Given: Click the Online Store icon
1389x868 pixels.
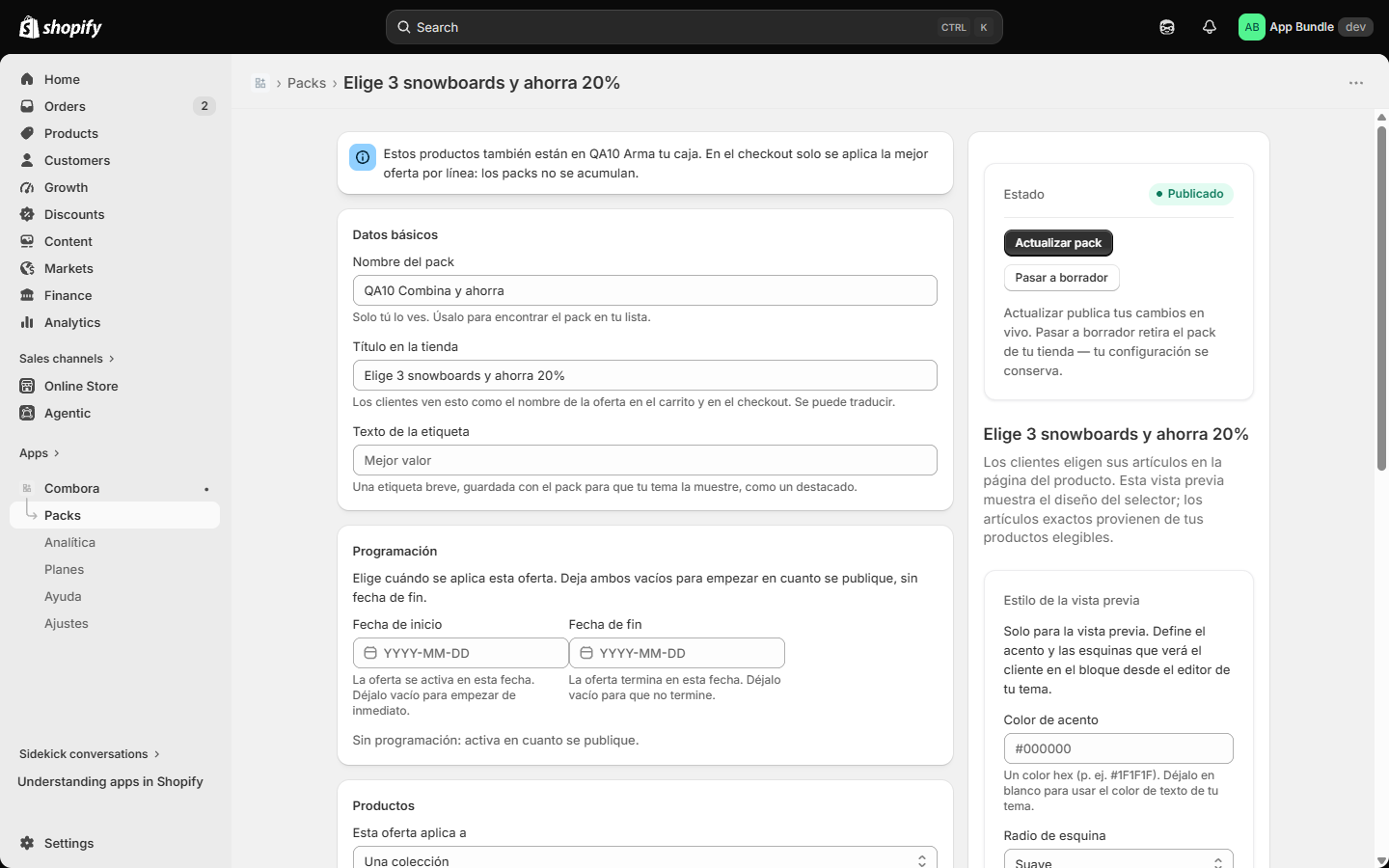Looking at the screenshot, I should point(27,386).
